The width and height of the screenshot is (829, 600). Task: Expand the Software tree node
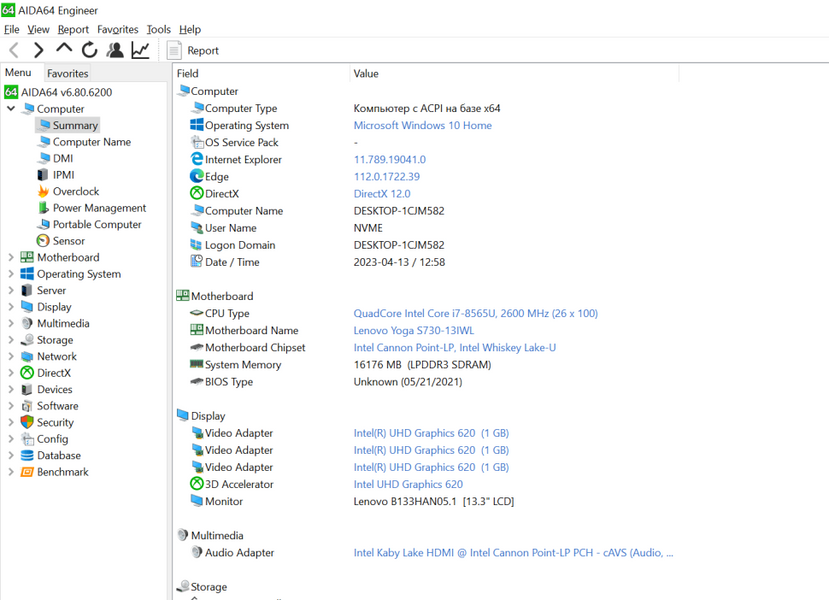11,406
